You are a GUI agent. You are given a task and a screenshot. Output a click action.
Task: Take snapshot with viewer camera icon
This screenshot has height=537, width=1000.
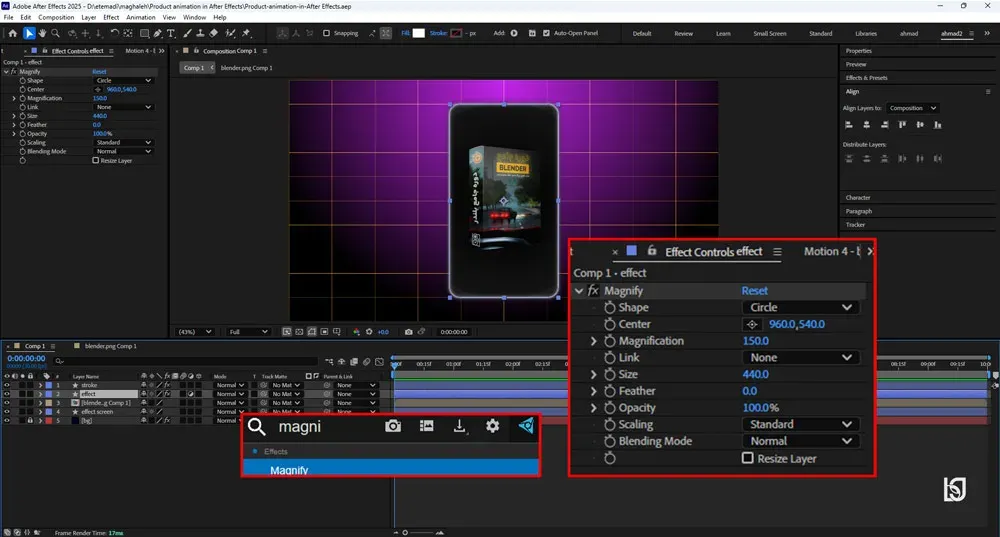click(x=408, y=332)
